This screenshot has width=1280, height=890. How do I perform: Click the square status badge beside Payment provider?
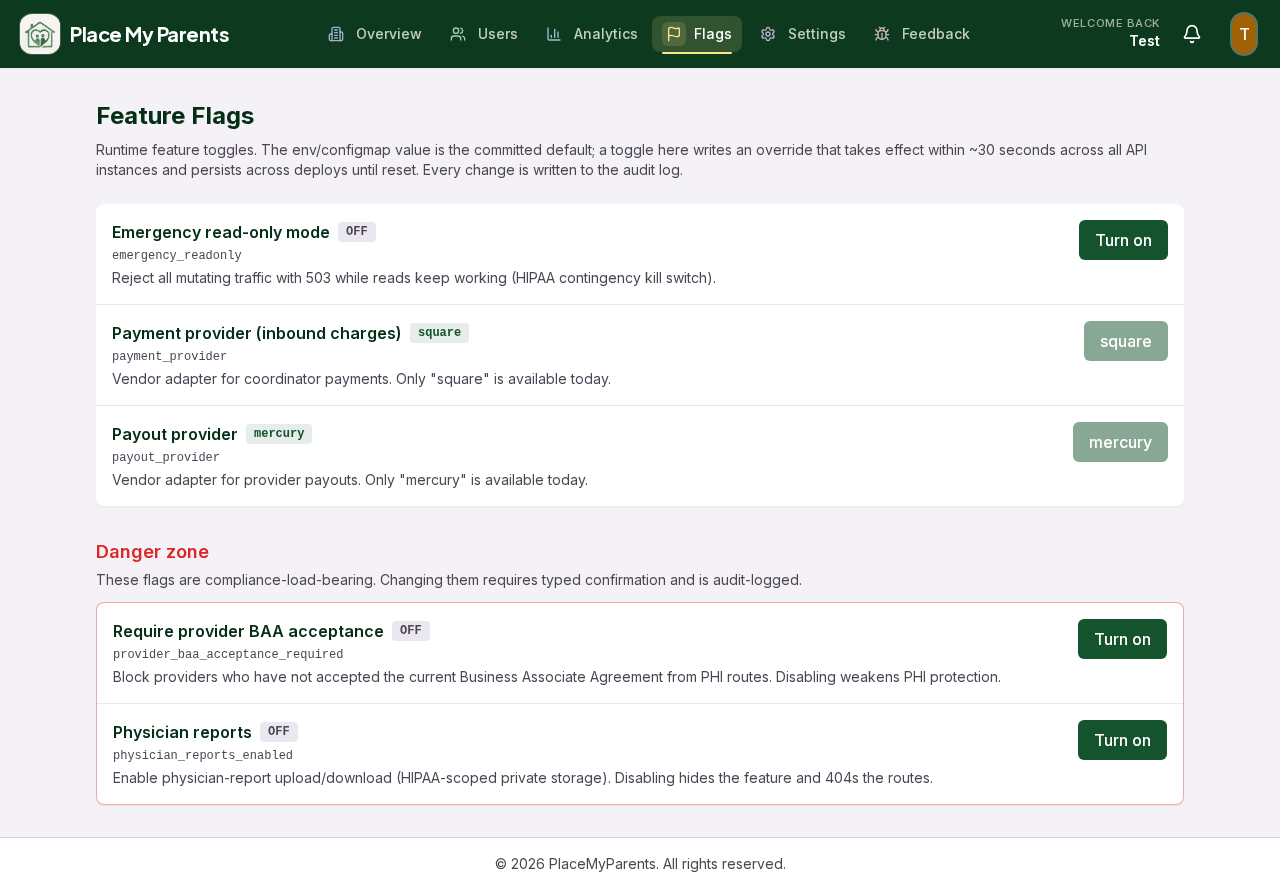coord(439,333)
